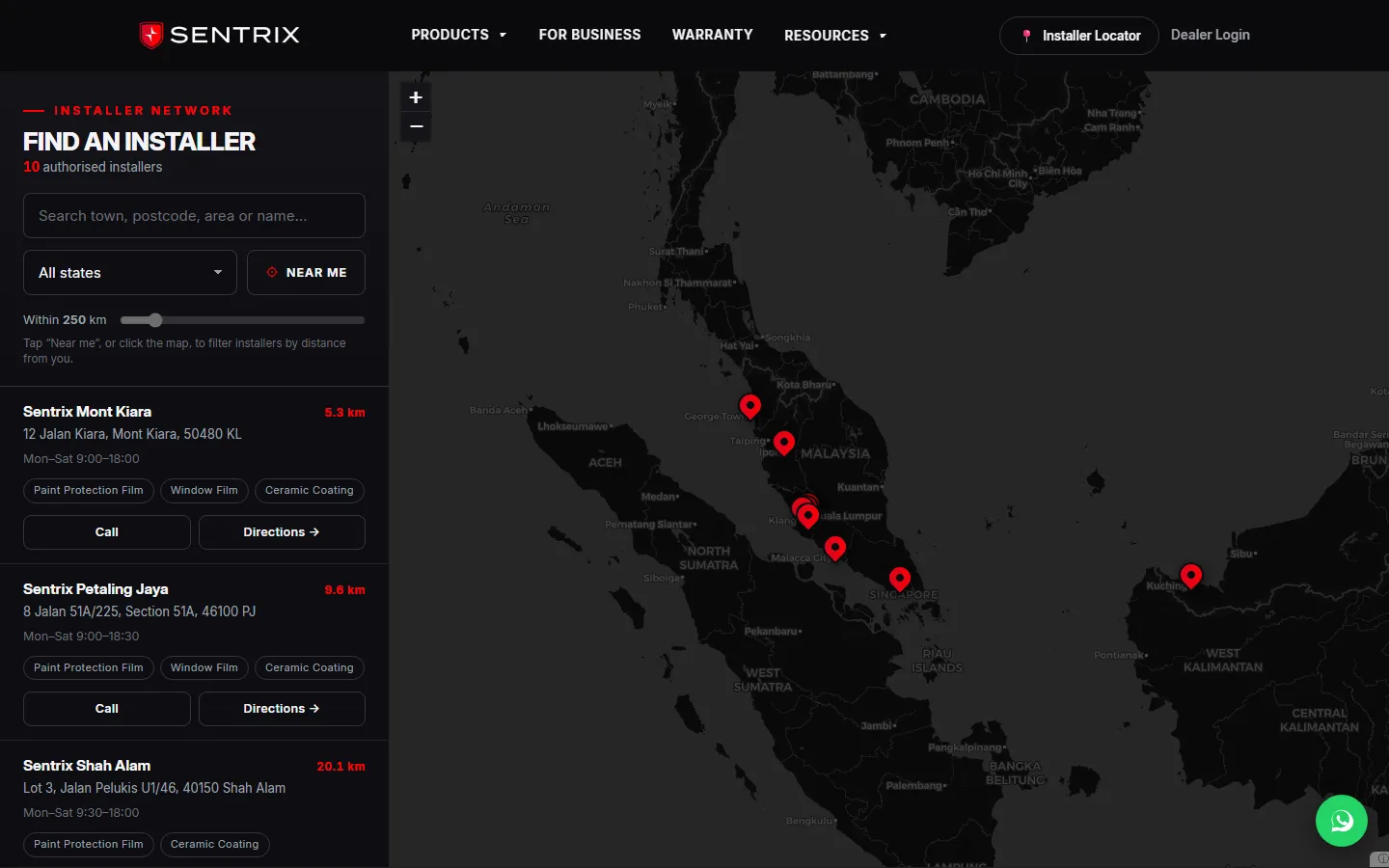
Task: Get directions to Sentrix Petaling Jaya
Action: [282, 709]
